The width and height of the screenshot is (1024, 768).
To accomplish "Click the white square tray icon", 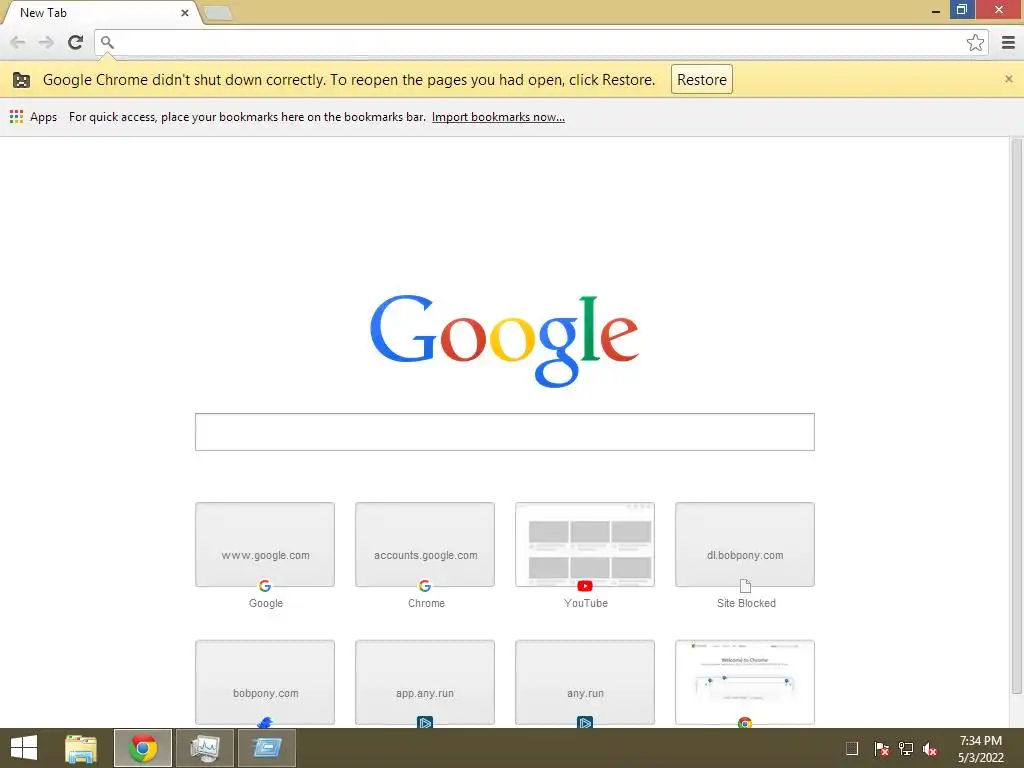I will (852, 748).
